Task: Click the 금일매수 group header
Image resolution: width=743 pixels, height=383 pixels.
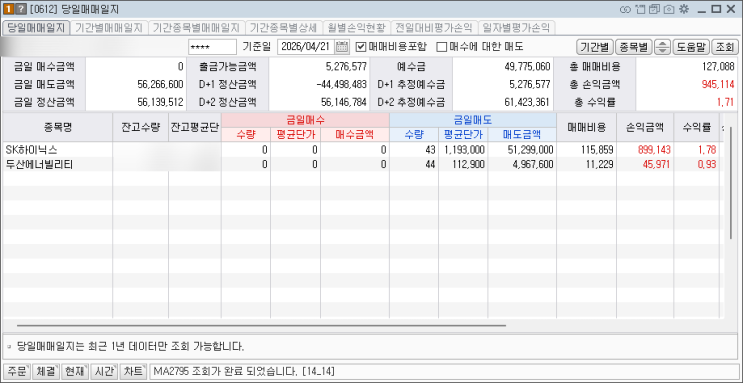Action: 305,120
